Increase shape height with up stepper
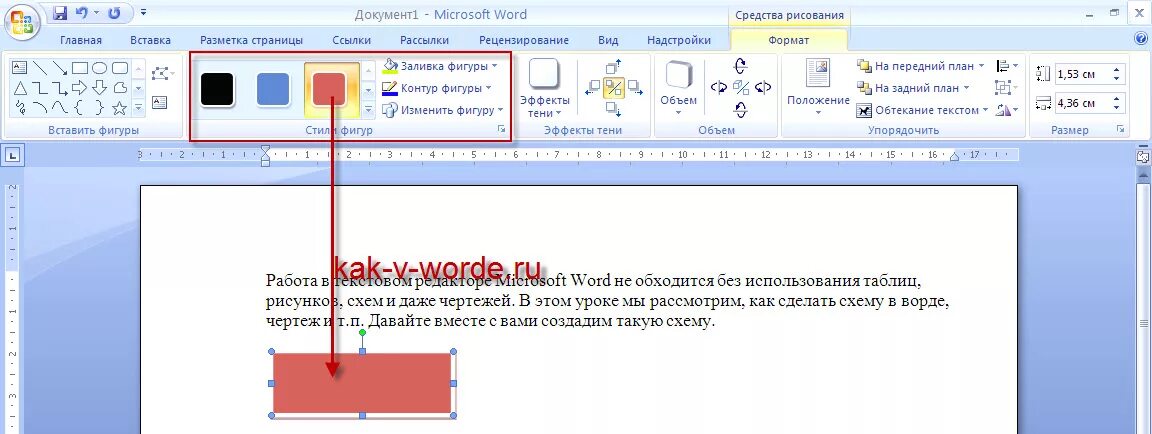 (1117, 69)
